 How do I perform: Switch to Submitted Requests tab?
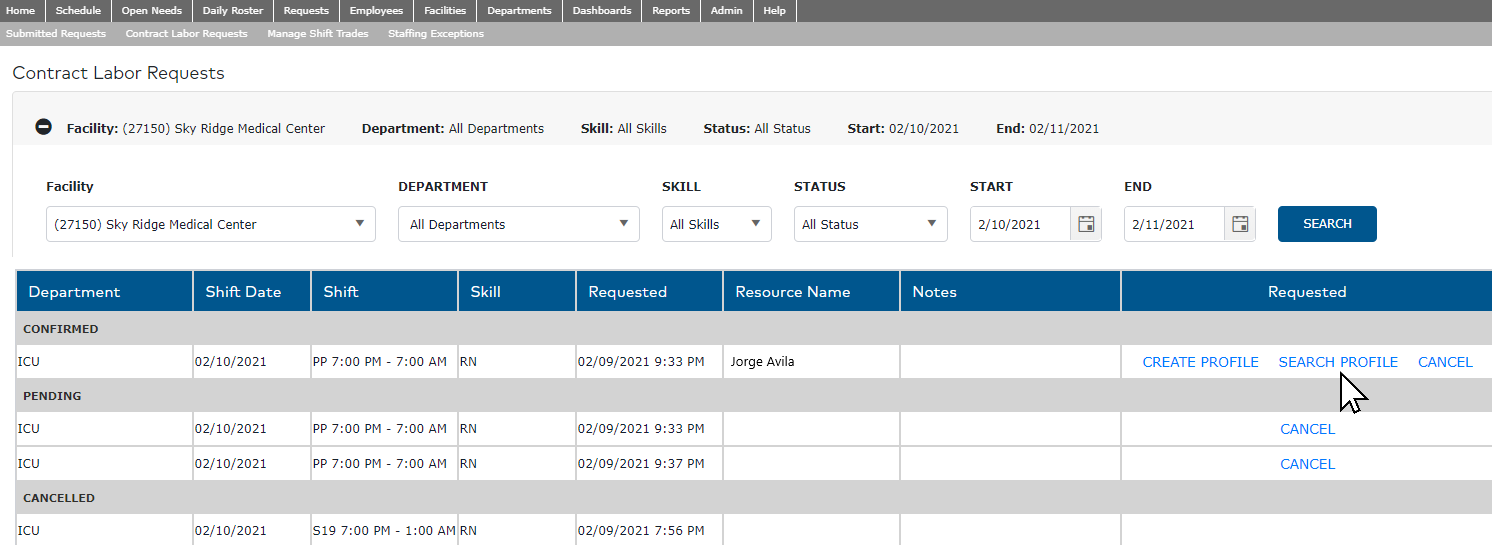pos(56,34)
